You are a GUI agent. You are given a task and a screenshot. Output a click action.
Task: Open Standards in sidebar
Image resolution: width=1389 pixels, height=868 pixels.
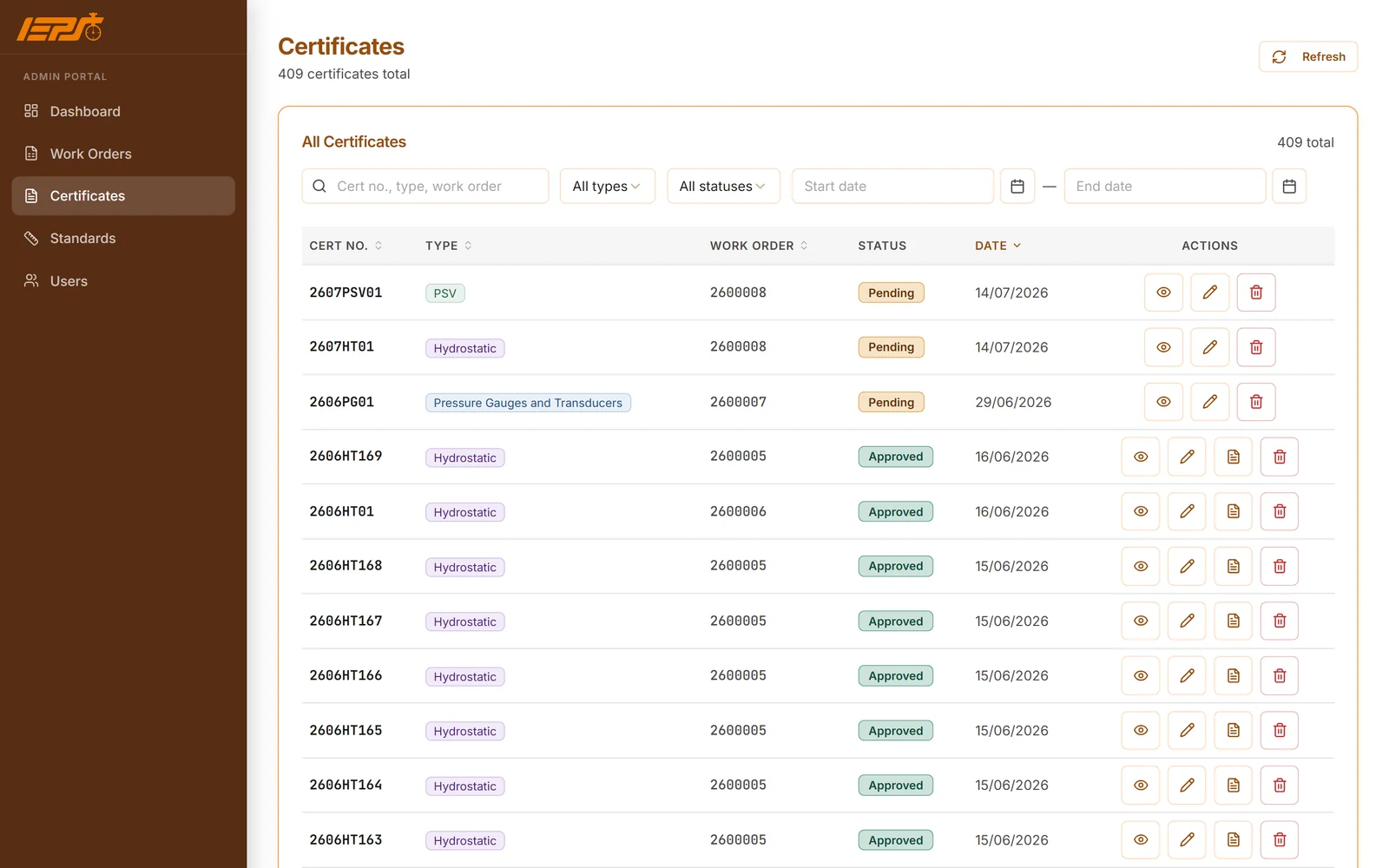click(x=123, y=238)
